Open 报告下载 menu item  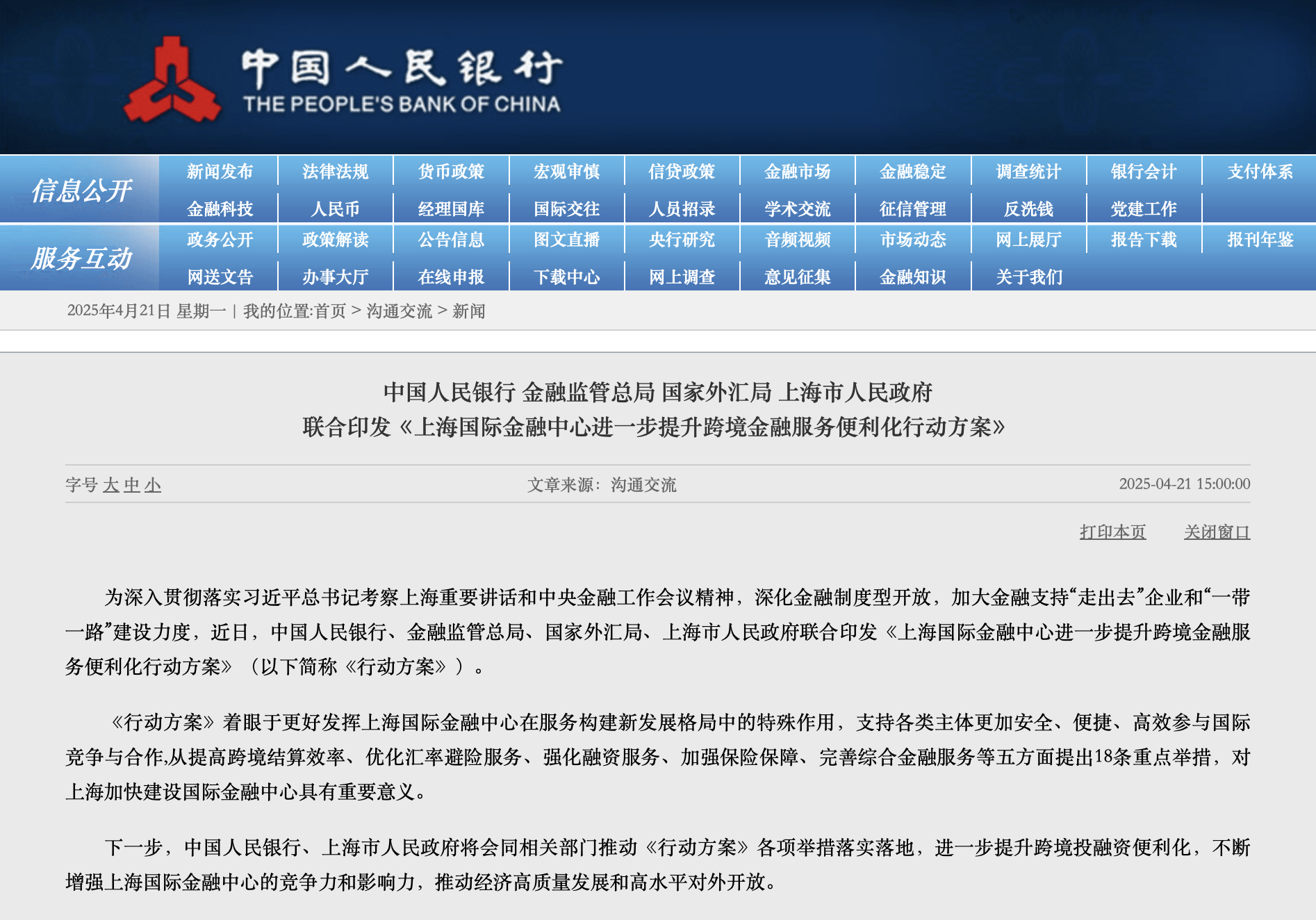(1144, 240)
